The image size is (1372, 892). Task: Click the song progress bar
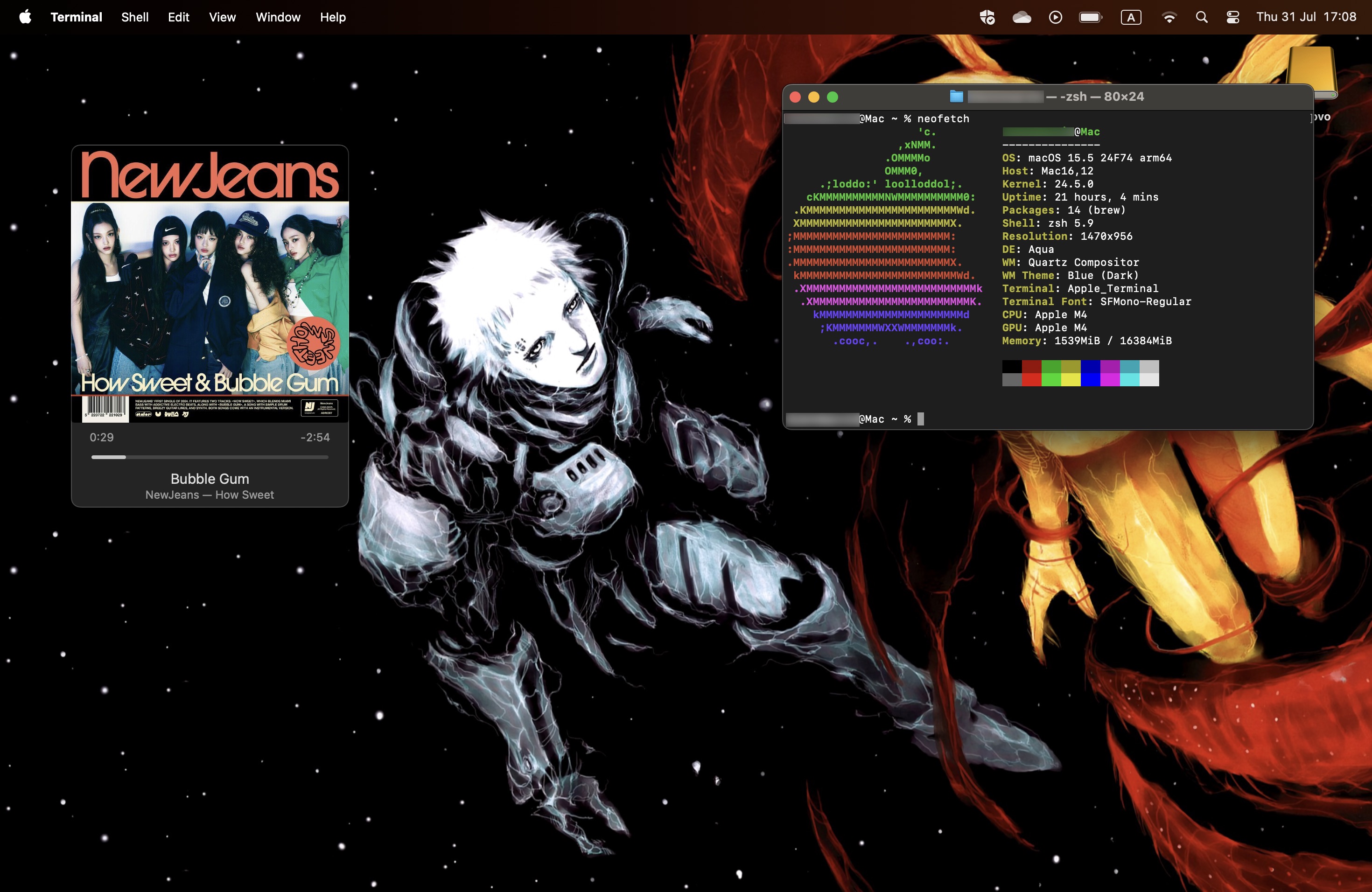click(210, 457)
